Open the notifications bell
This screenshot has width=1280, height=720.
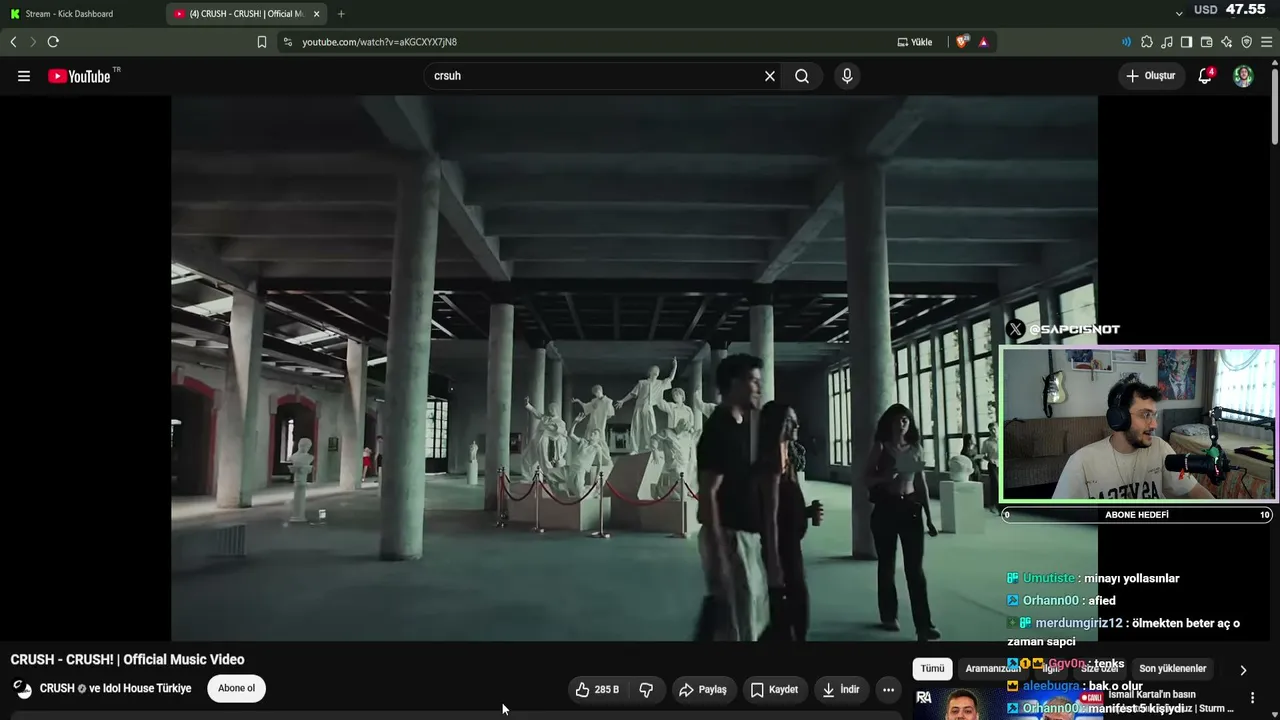point(1205,76)
